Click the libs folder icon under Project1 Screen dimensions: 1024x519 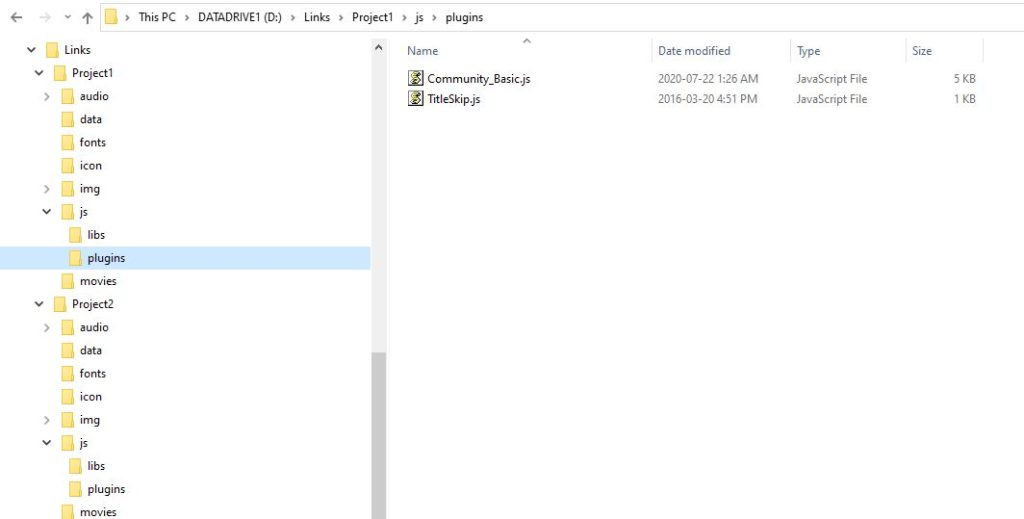76,235
